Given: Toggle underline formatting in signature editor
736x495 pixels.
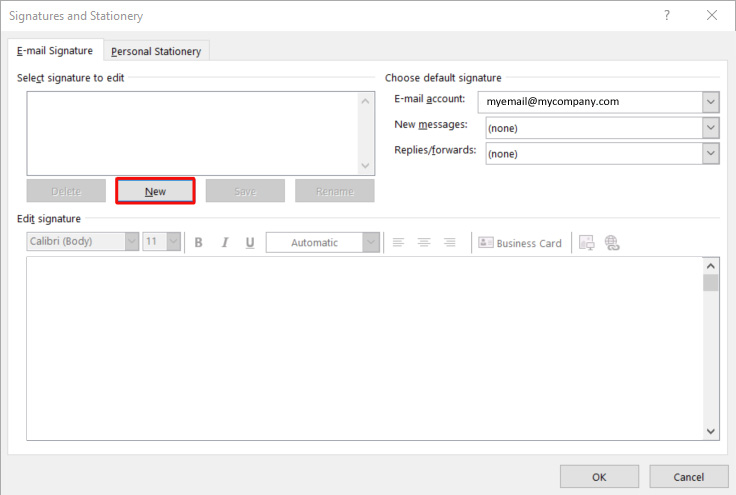Looking at the screenshot, I should (249, 243).
